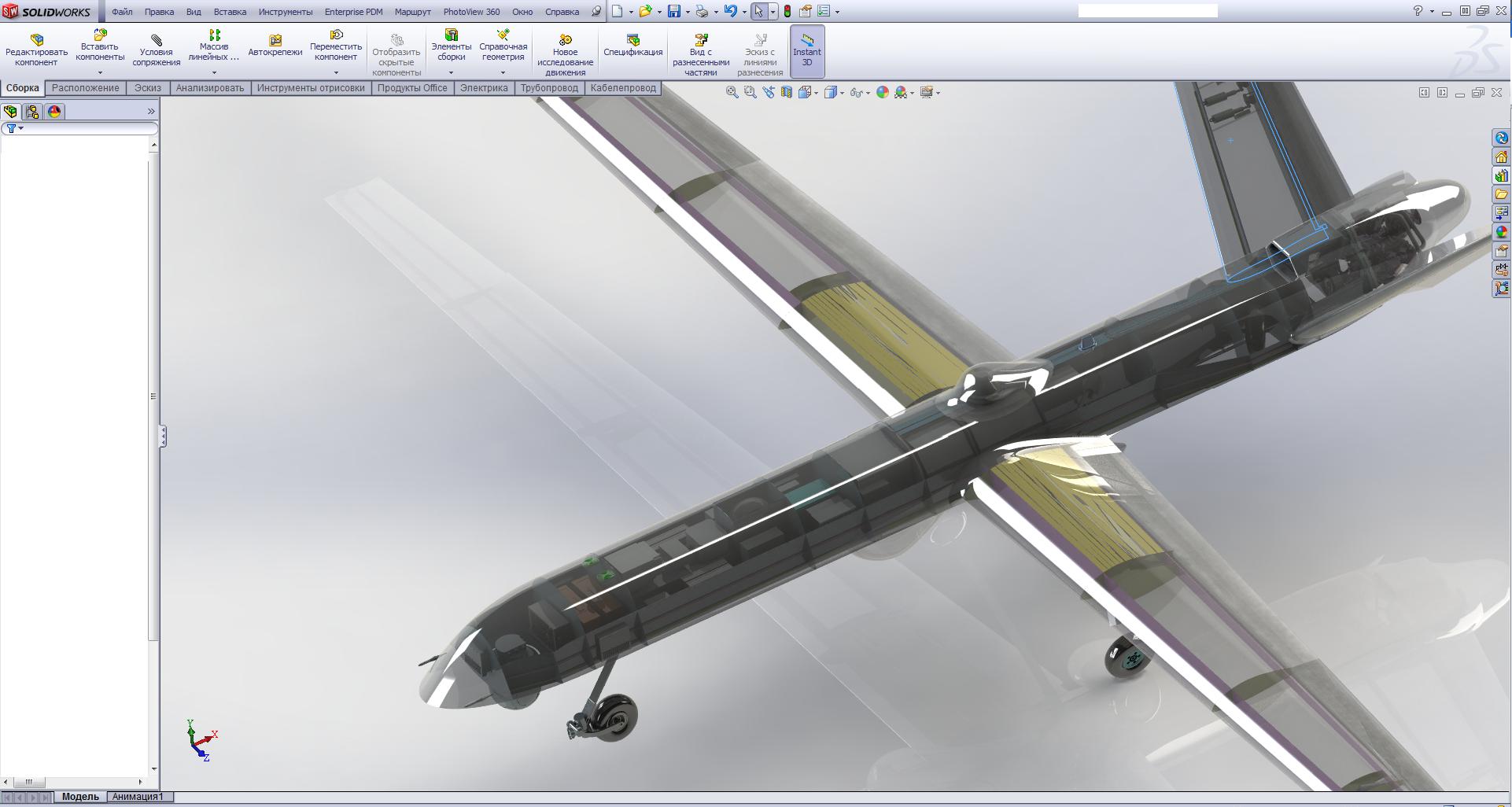Viewport: 1512px width, 807px height.
Task: Toggle the Instant 3D button
Action: pos(806,51)
